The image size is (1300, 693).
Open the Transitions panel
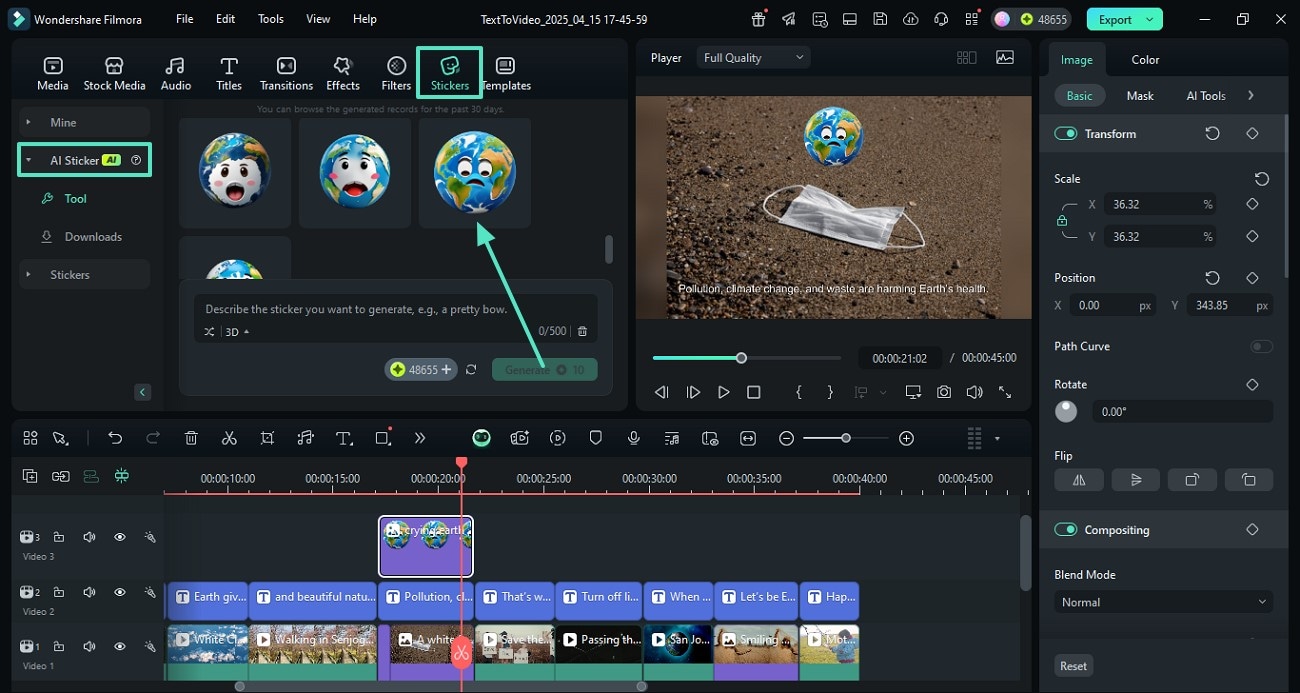coord(286,74)
